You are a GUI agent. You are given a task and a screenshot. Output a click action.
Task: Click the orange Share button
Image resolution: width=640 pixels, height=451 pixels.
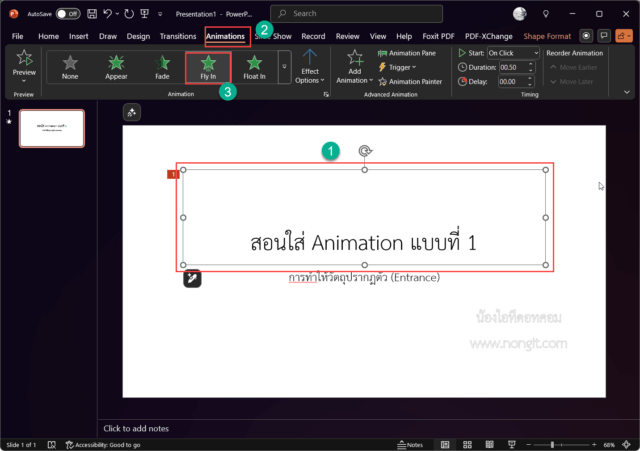624,36
